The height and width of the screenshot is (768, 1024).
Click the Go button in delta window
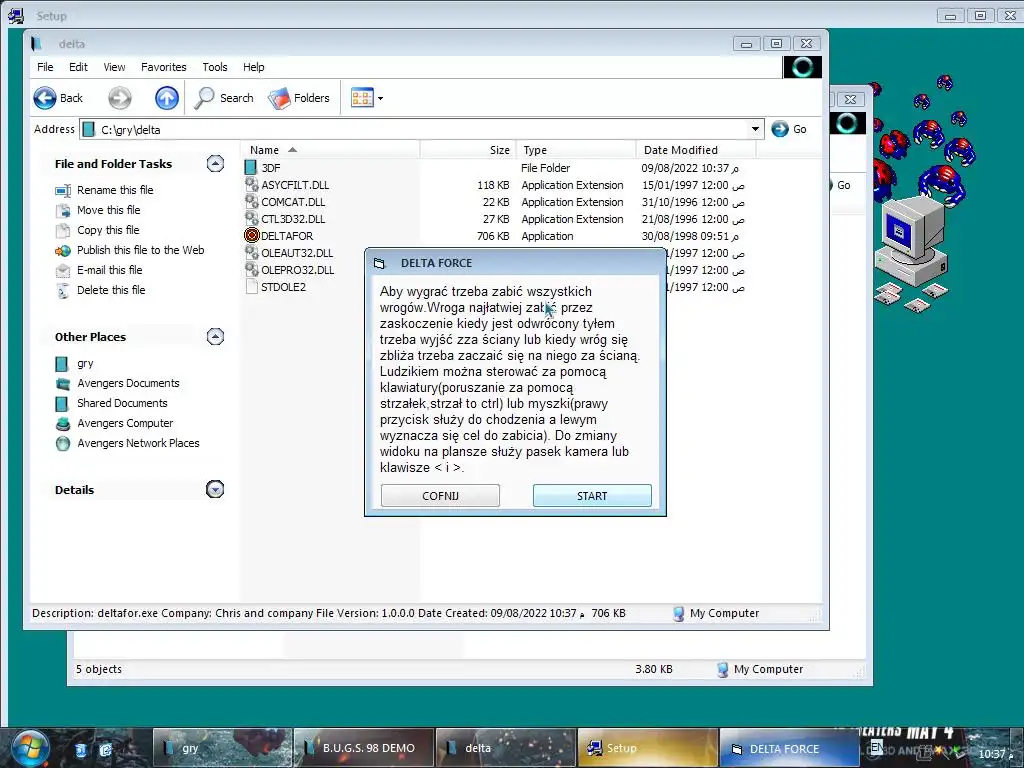point(789,129)
